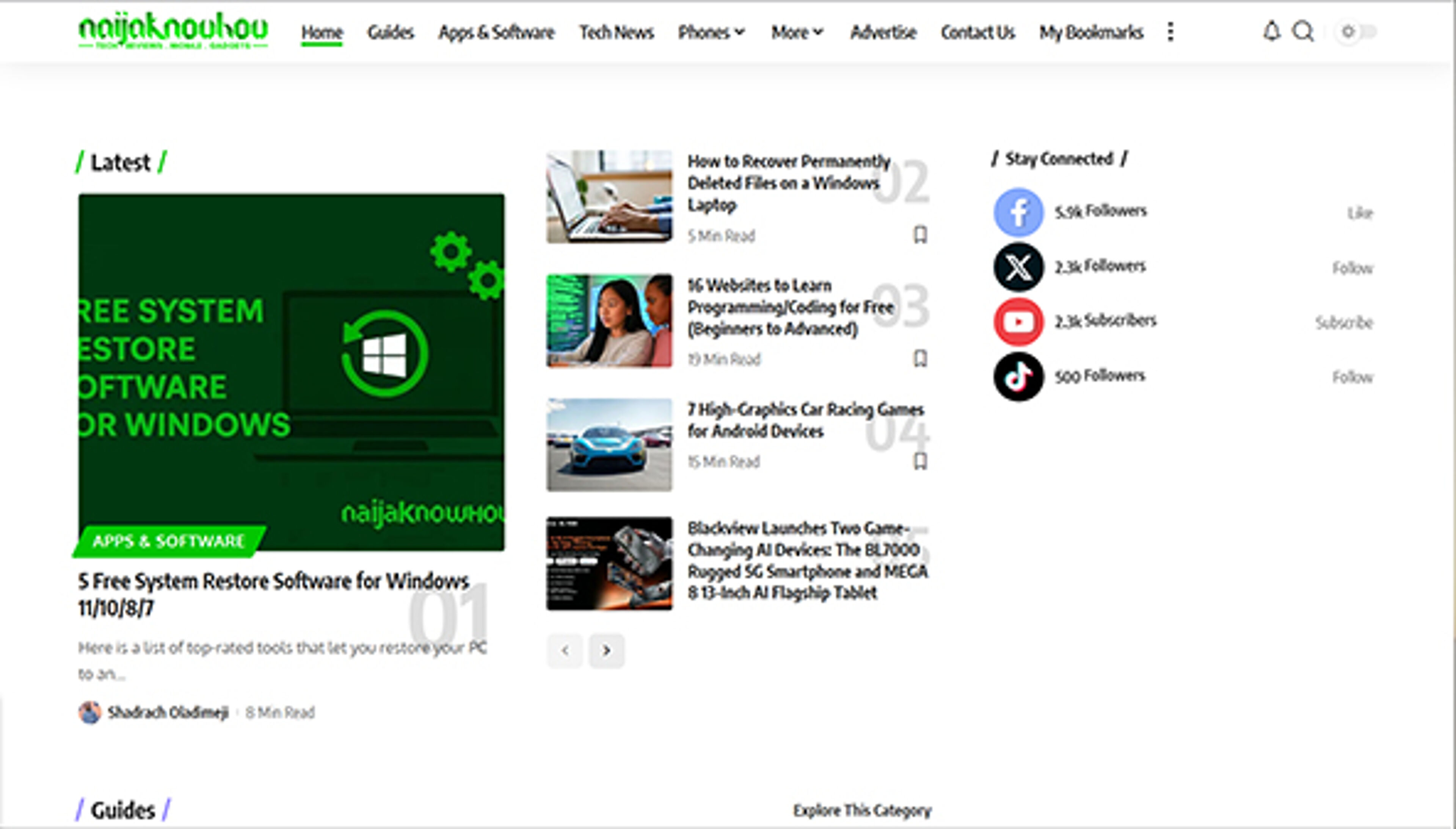This screenshot has height=829, width=1456.
Task: Click the TikTok icon
Action: pyautogui.click(x=1018, y=375)
